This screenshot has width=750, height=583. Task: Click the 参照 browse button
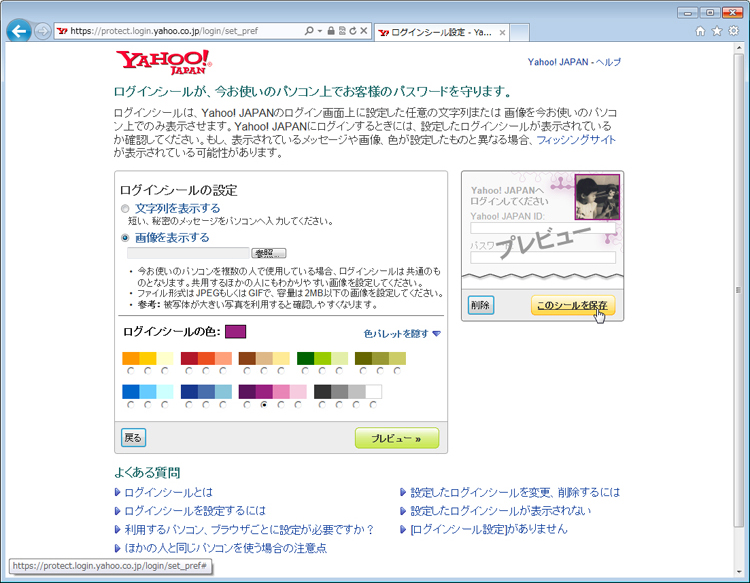coord(269,253)
